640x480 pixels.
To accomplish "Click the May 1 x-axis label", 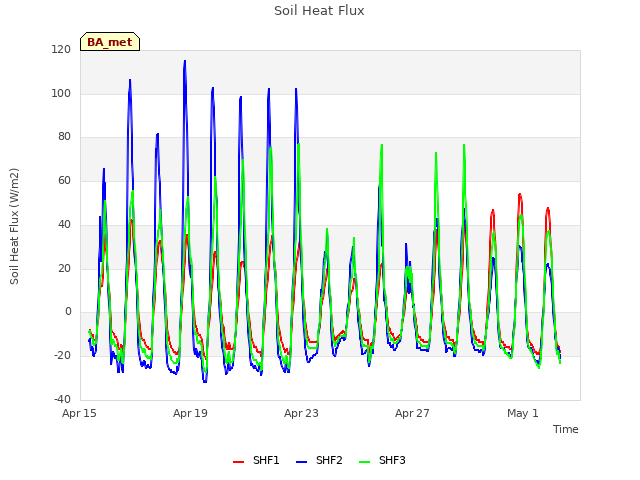I will [x=523, y=413].
